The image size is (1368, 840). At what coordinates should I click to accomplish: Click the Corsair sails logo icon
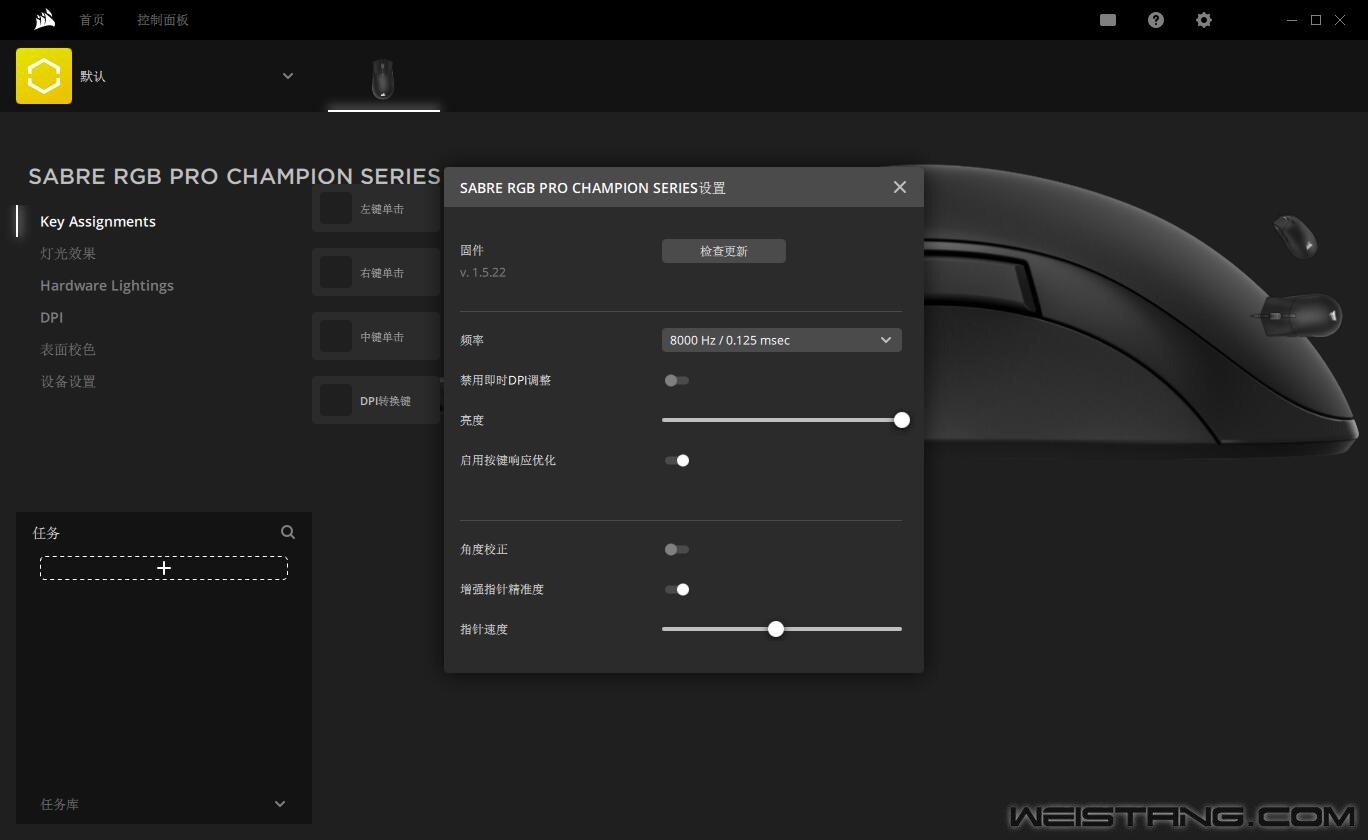(44, 20)
